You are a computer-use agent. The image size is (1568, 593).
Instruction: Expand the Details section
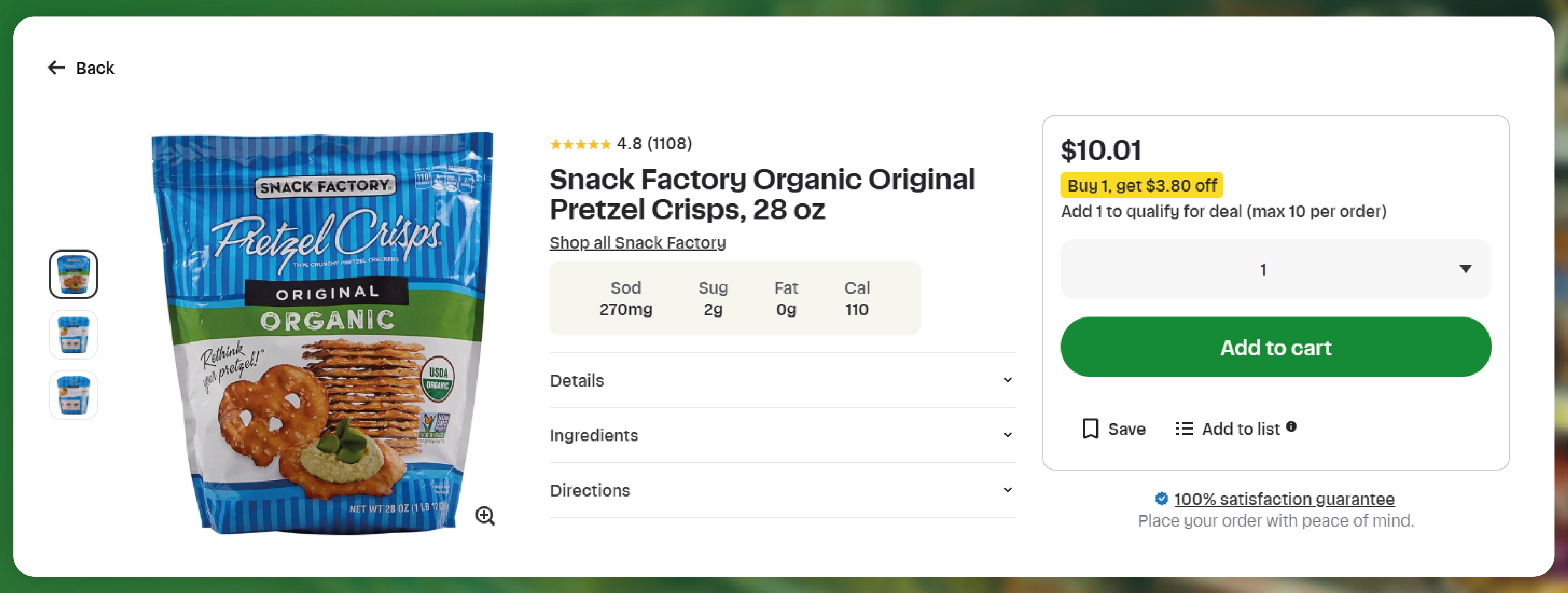coord(782,380)
